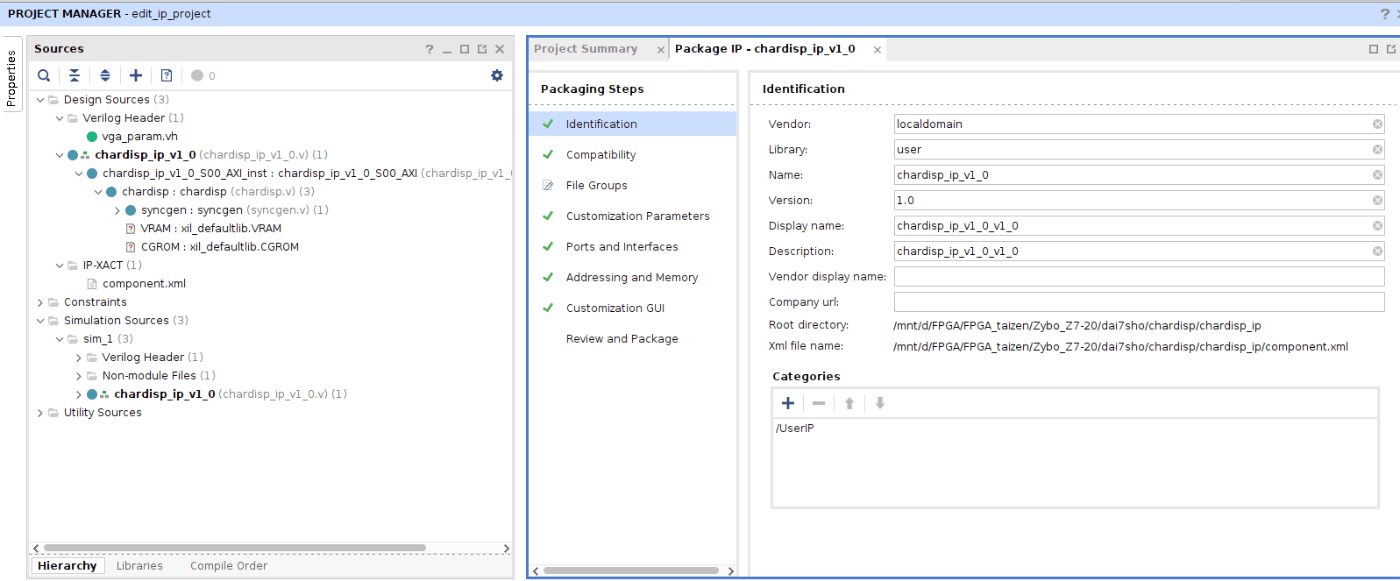Screen dimensions: 1400x581
Task: Select the /UserIP category entry
Action: point(795,428)
